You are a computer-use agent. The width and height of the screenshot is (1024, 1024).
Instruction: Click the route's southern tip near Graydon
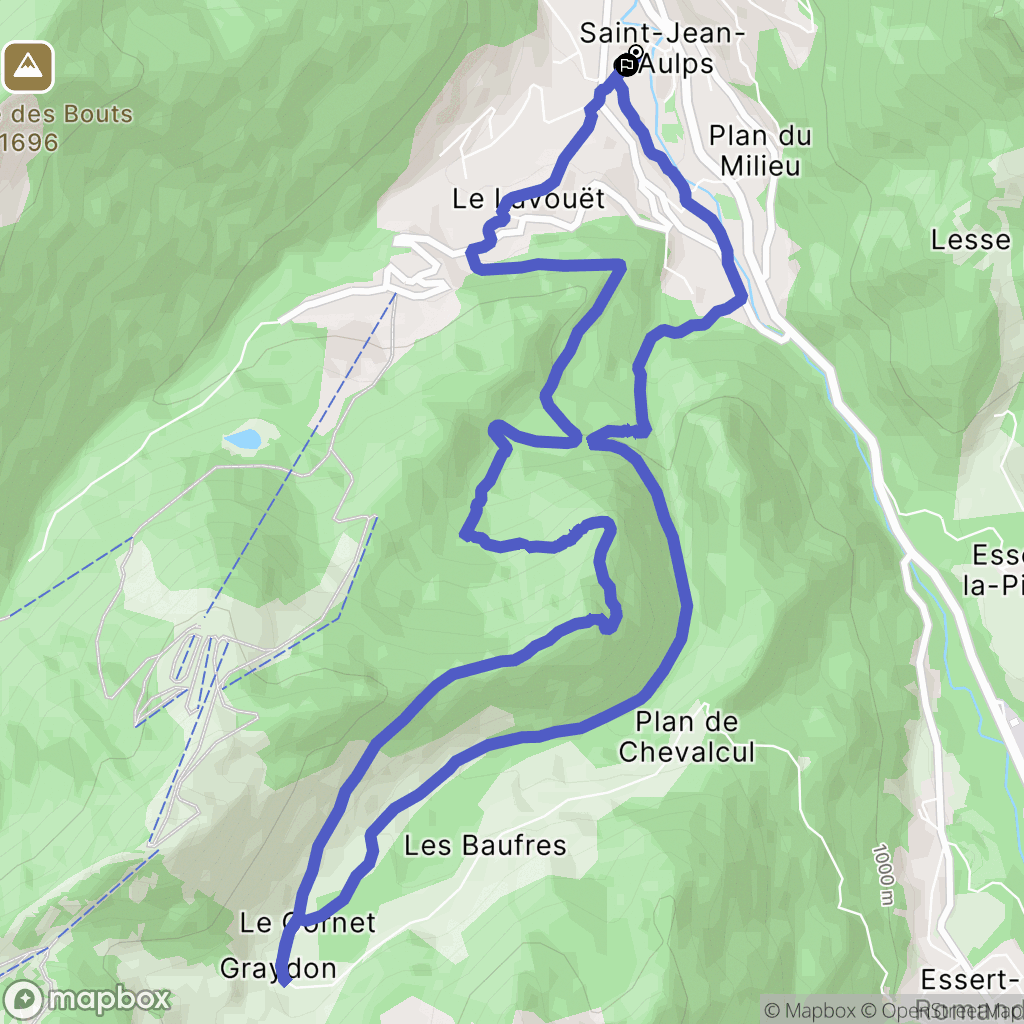point(283,978)
